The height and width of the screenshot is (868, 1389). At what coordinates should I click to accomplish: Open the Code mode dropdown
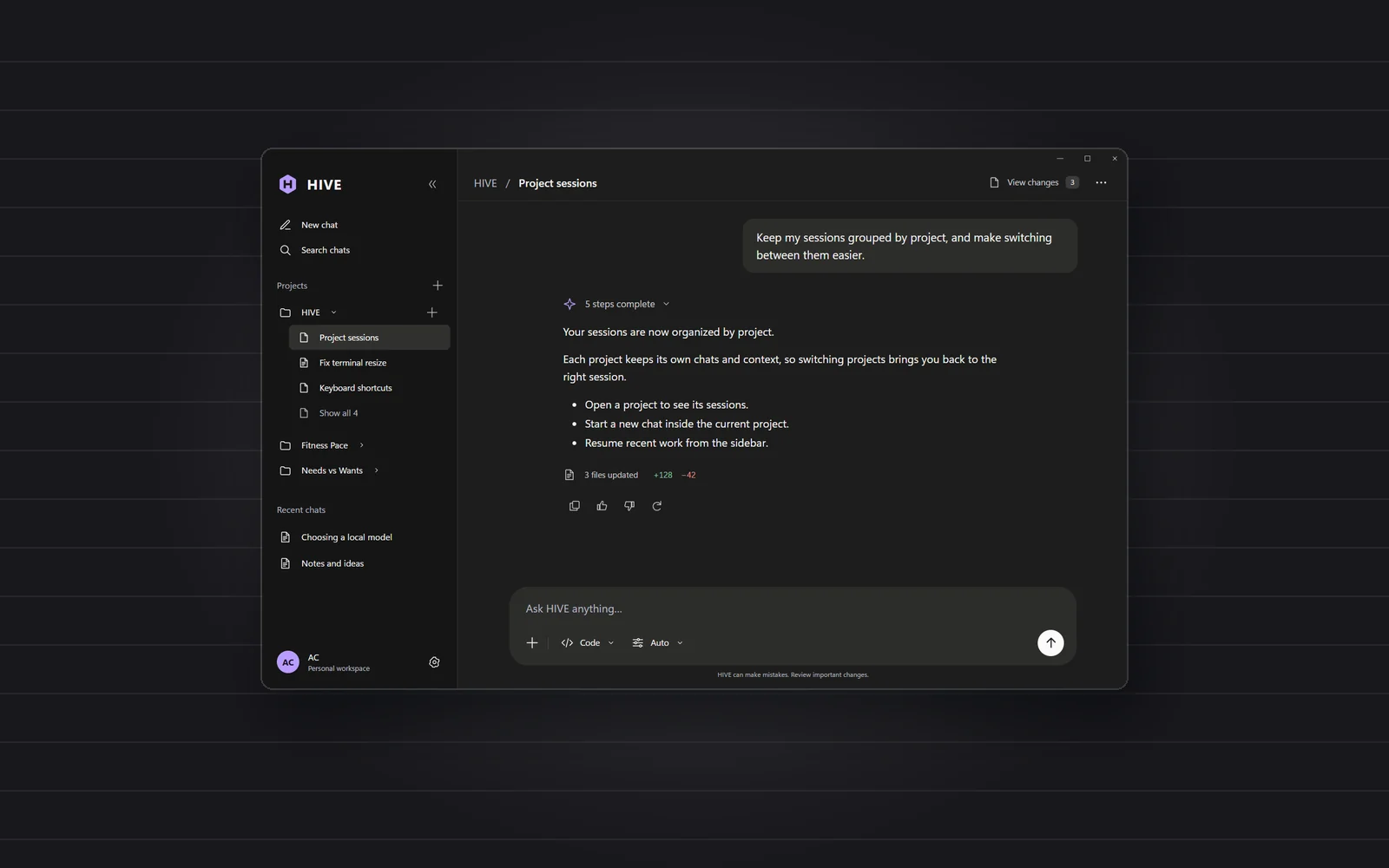pyautogui.click(x=588, y=643)
